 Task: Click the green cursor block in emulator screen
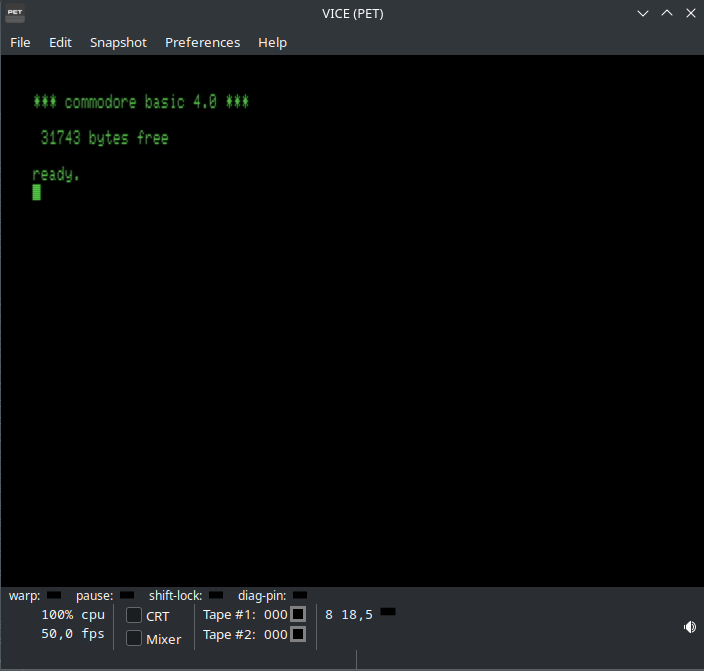[37, 192]
